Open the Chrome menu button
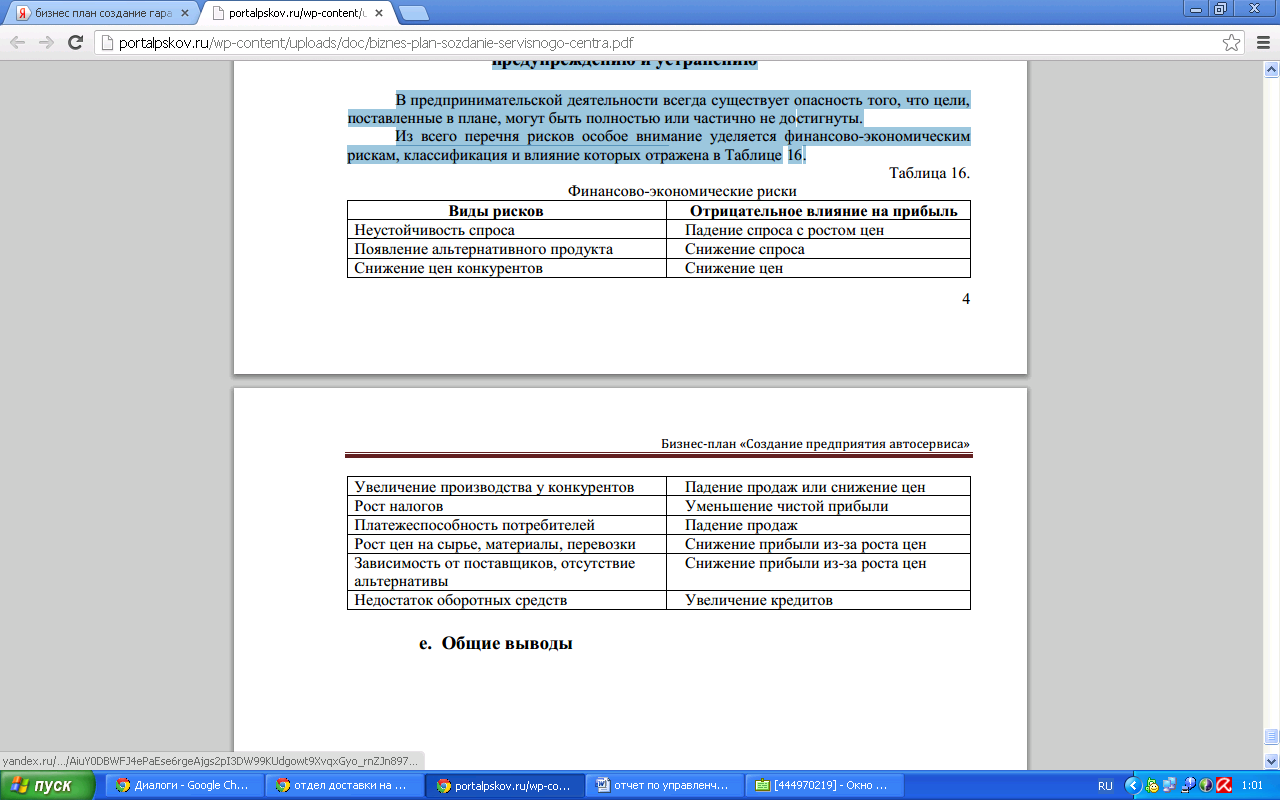Image resolution: width=1280 pixels, height=800 pixels. coord(1261,43)
